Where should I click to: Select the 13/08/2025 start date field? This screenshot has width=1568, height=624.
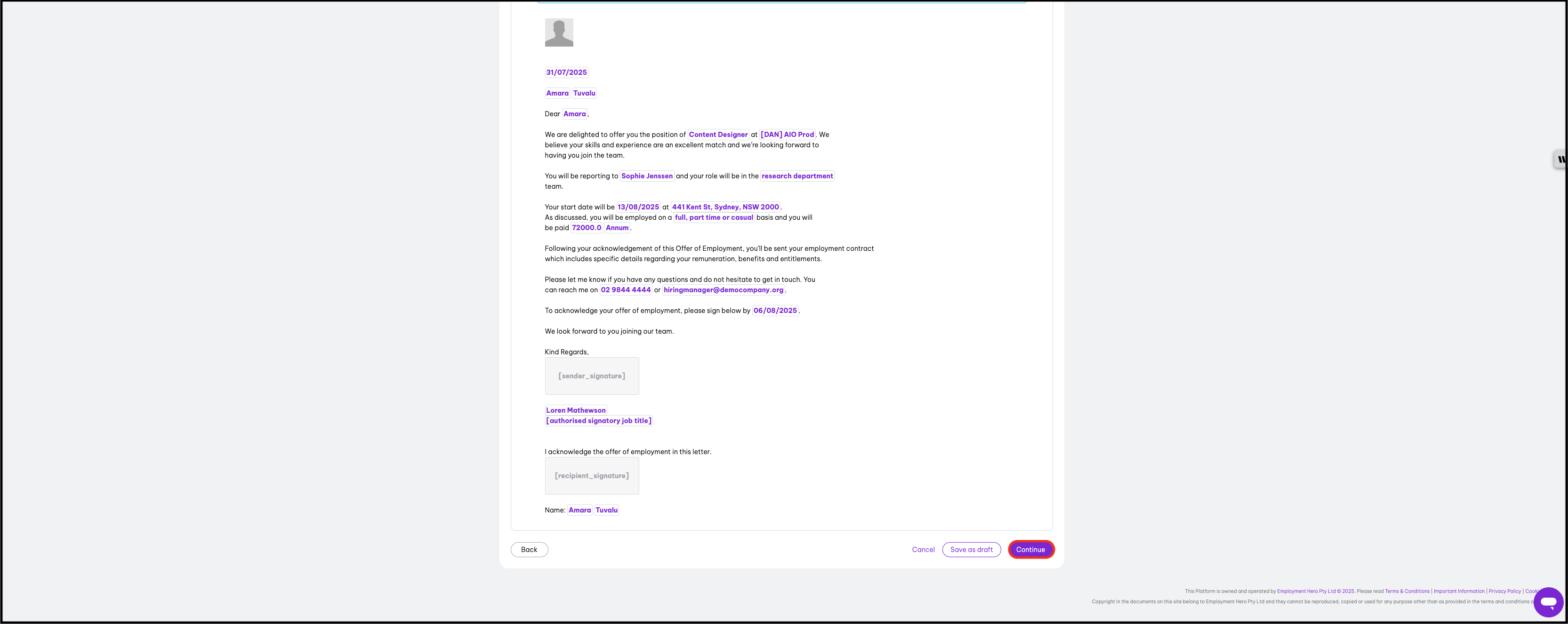[638, 207]
